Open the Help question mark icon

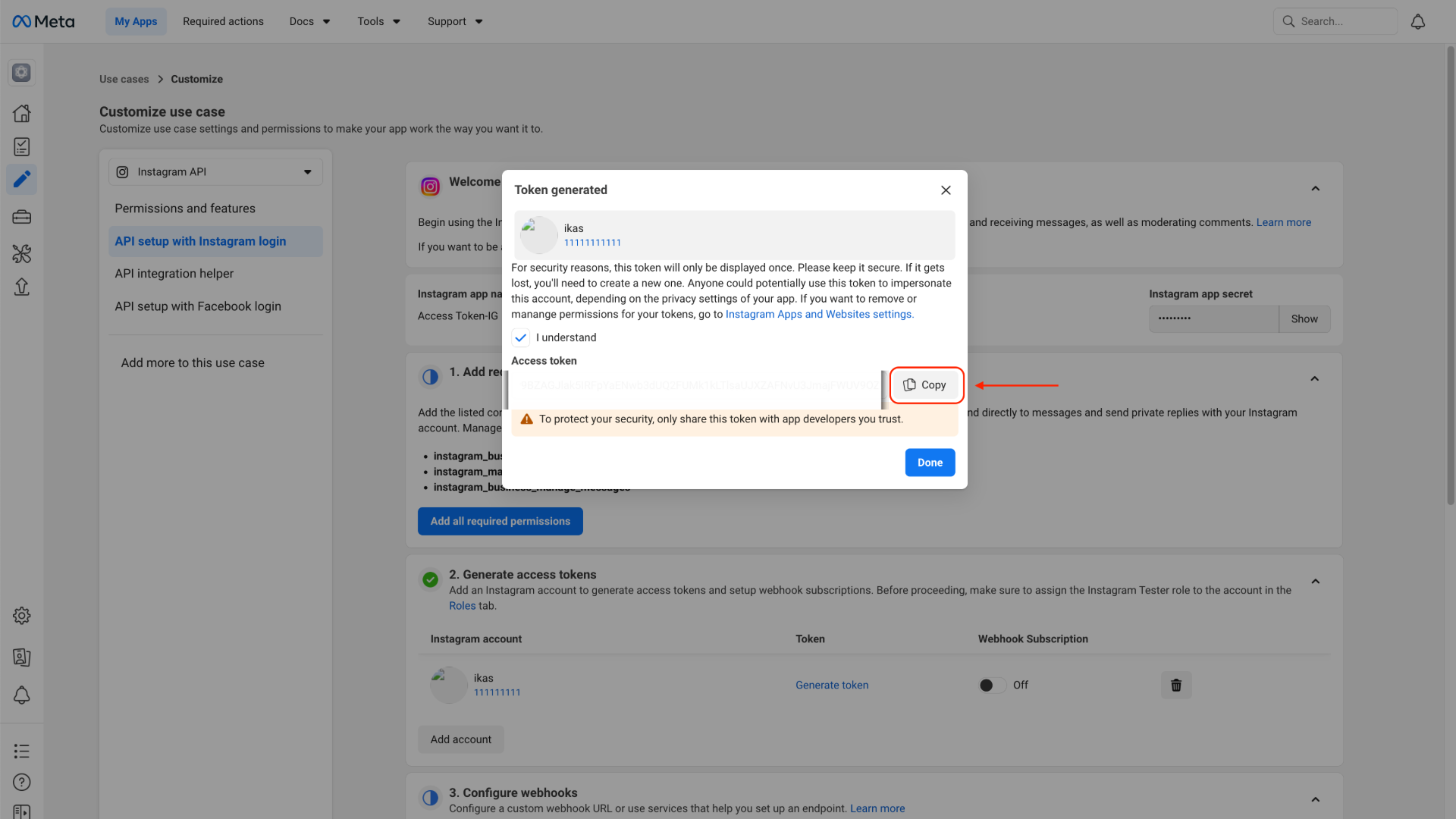pos(21,782)
